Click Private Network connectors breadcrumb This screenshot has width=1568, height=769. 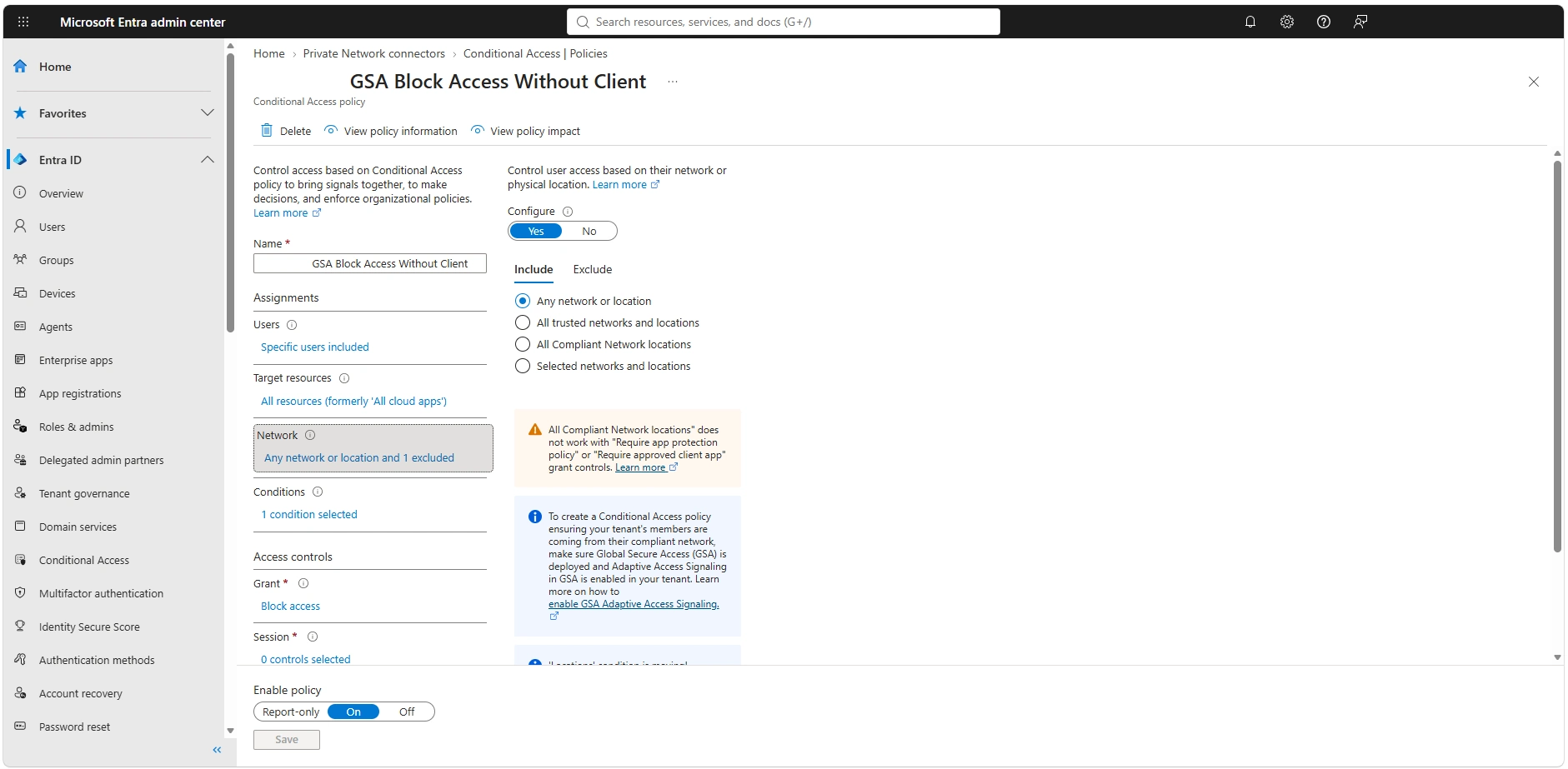pos(374,54)
